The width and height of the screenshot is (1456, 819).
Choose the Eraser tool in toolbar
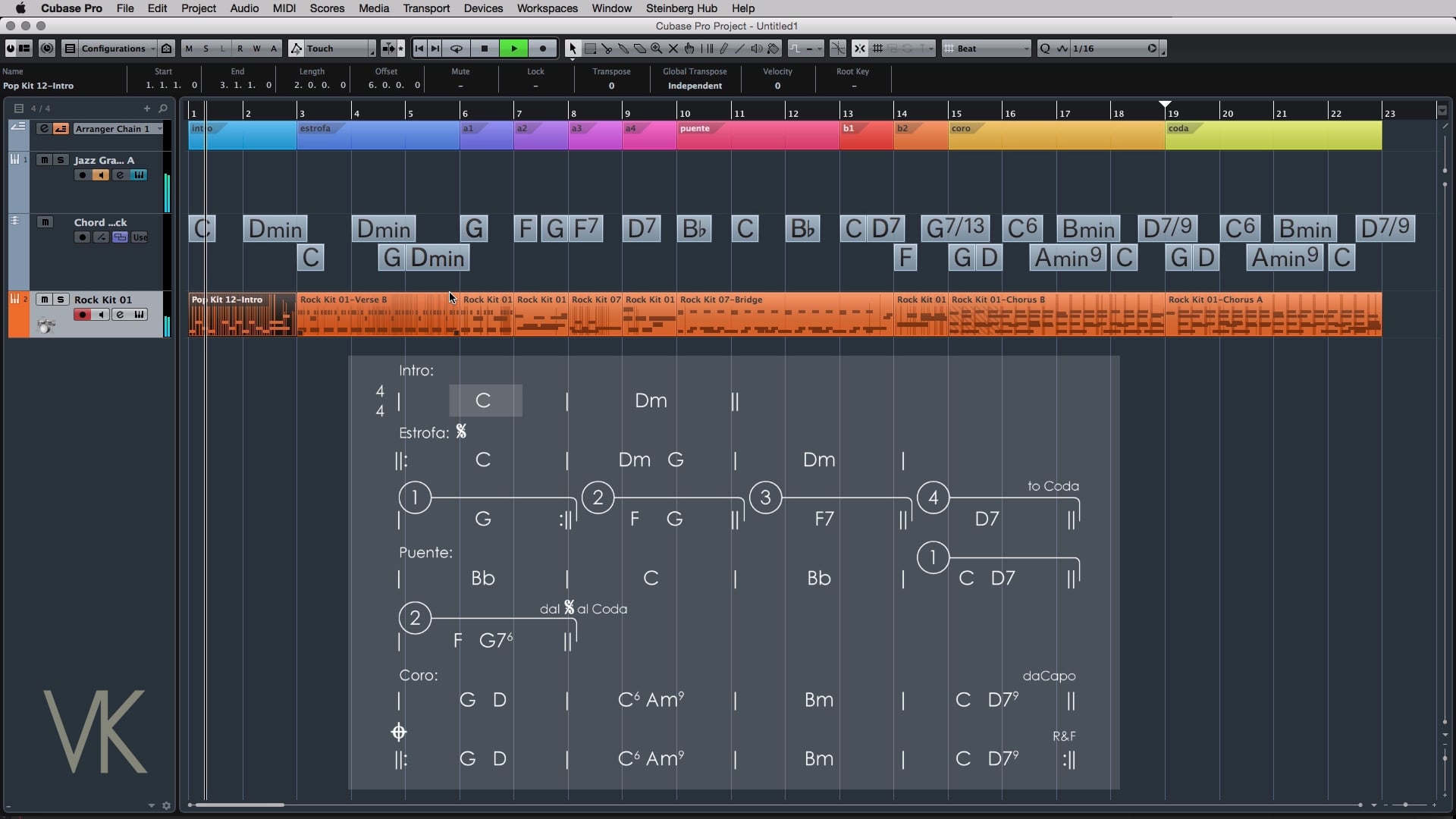coord(640,49)
